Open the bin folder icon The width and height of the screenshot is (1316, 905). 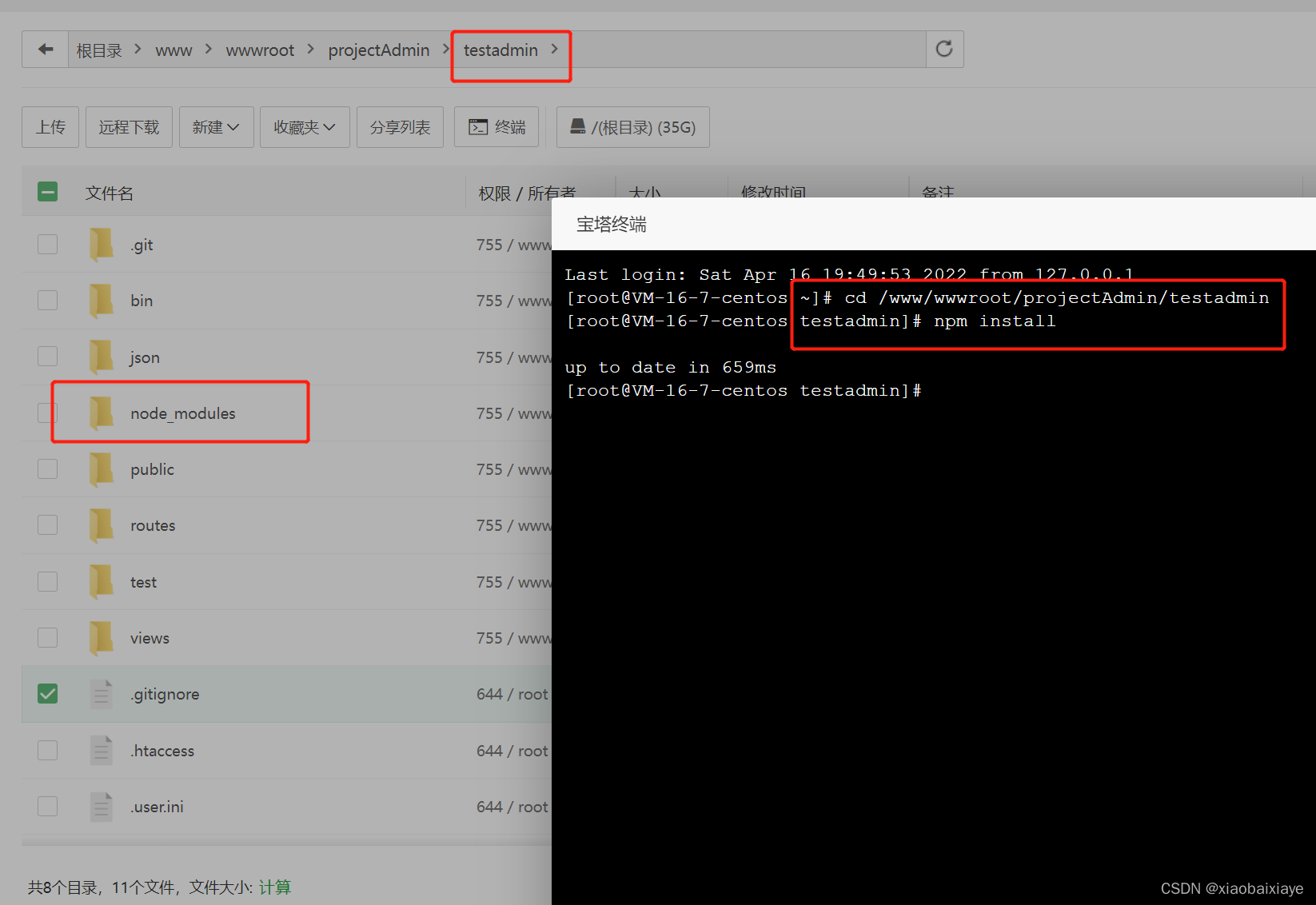tap(102, 301)
